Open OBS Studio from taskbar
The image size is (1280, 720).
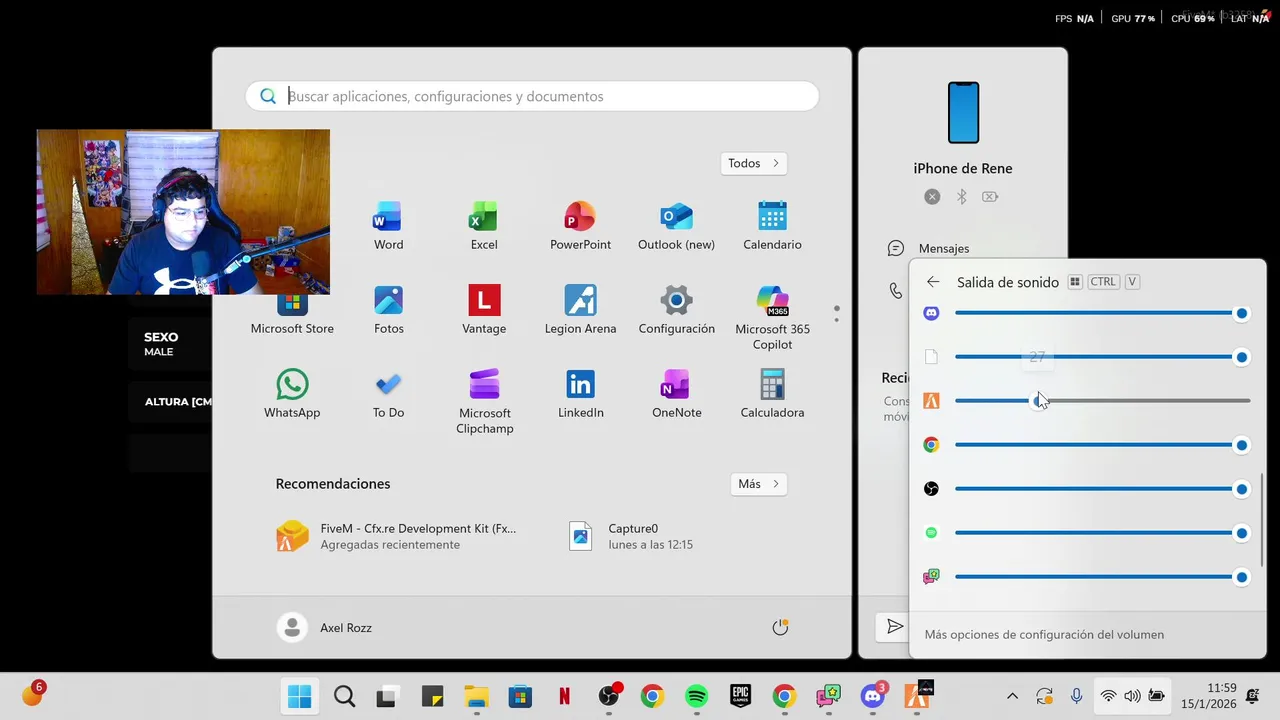click(x=609, y=696)
